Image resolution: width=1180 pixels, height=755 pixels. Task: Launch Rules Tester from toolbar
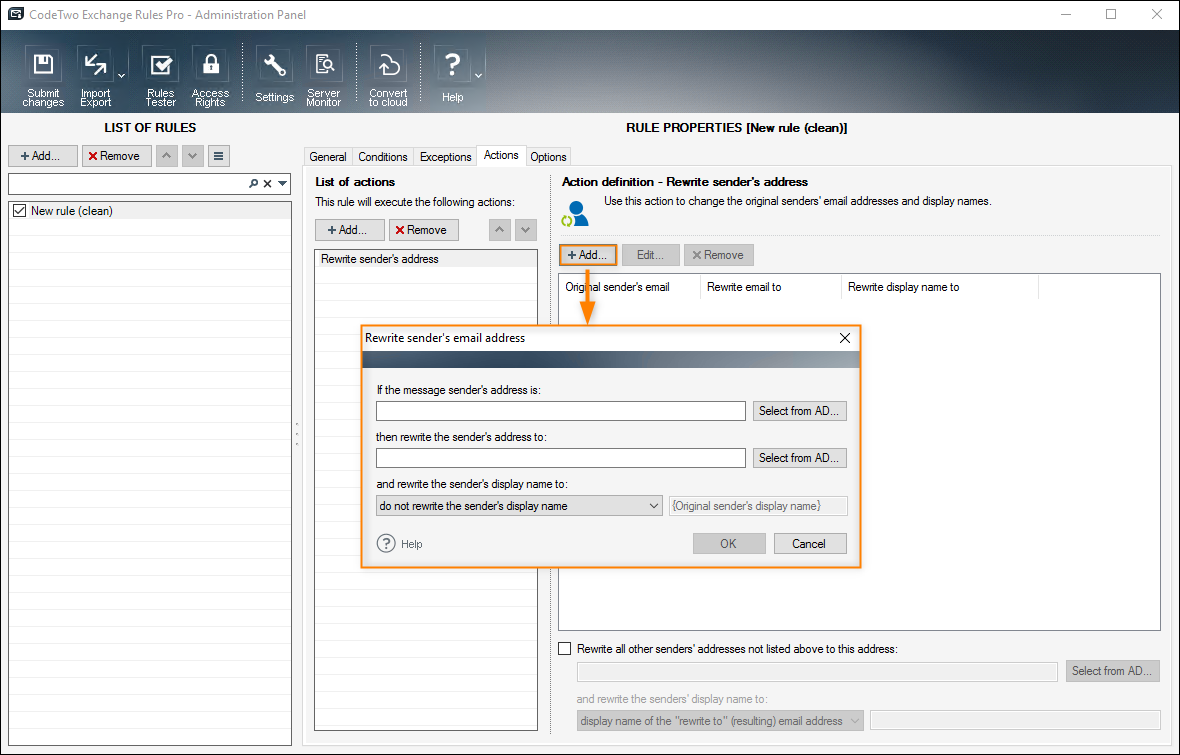160,76
